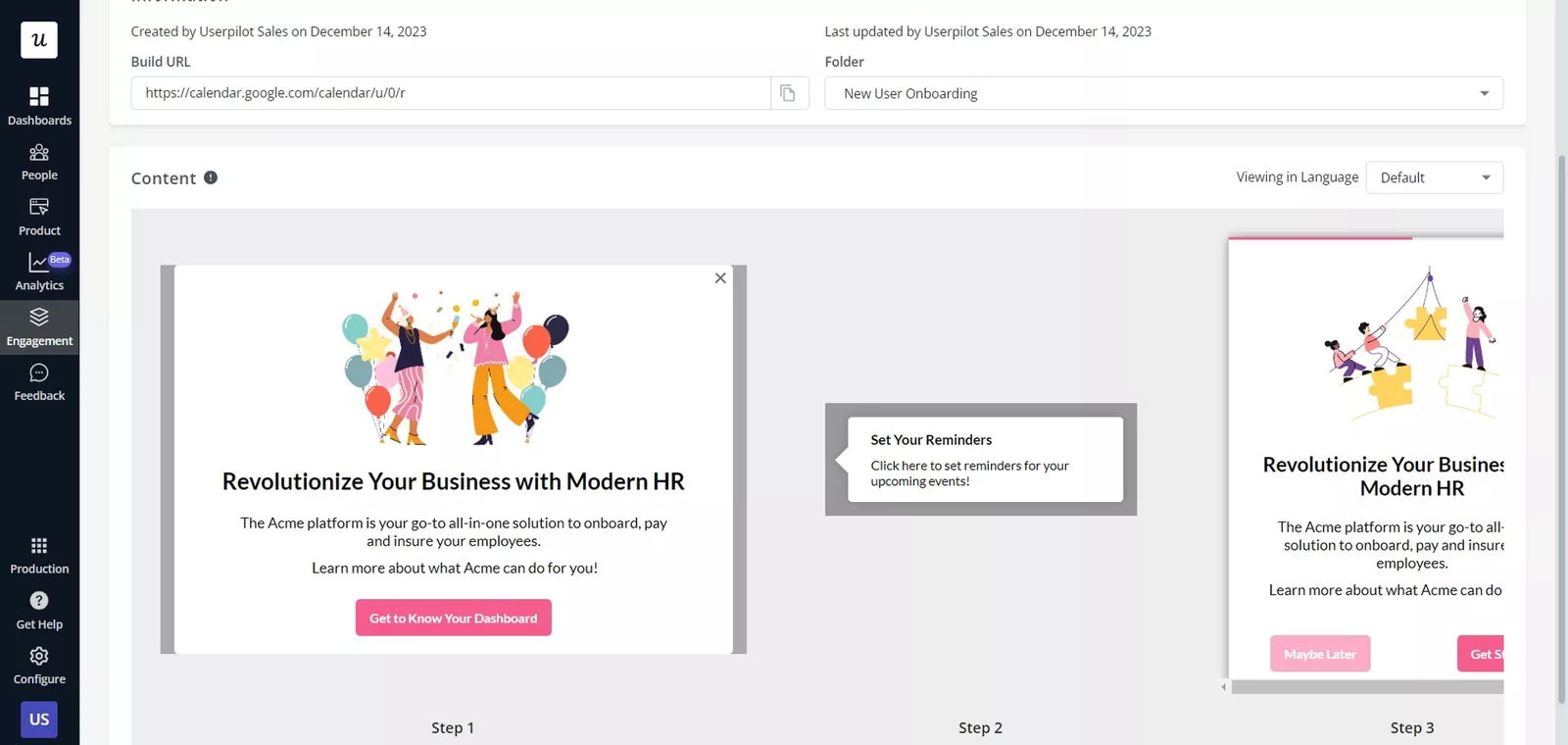Image resolution: width=1568 pixels, height=745 pixels.
Task: Open the People section
Action: pos(39,162)
